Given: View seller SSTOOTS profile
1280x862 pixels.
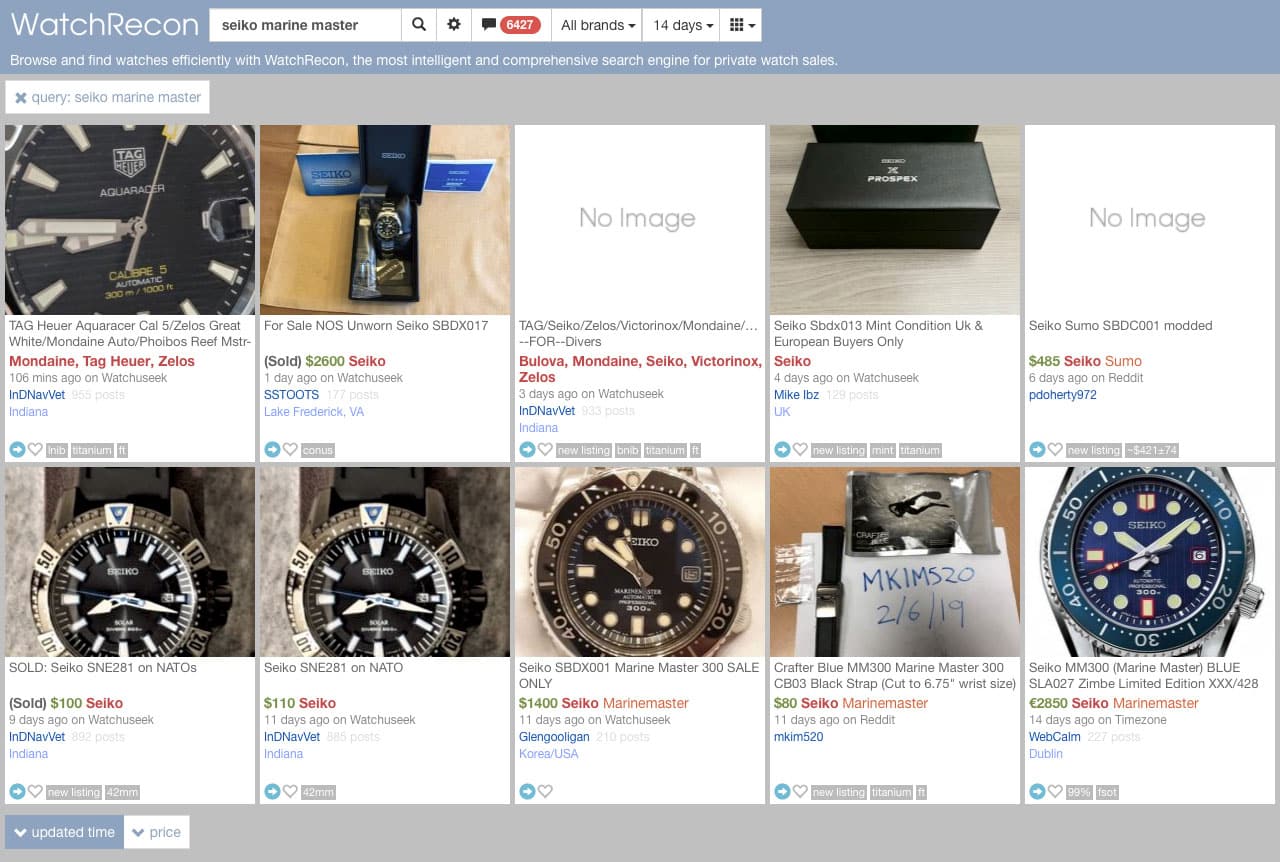Looking at the screenshot, I should pyautogui.click(x=291, y=395).
